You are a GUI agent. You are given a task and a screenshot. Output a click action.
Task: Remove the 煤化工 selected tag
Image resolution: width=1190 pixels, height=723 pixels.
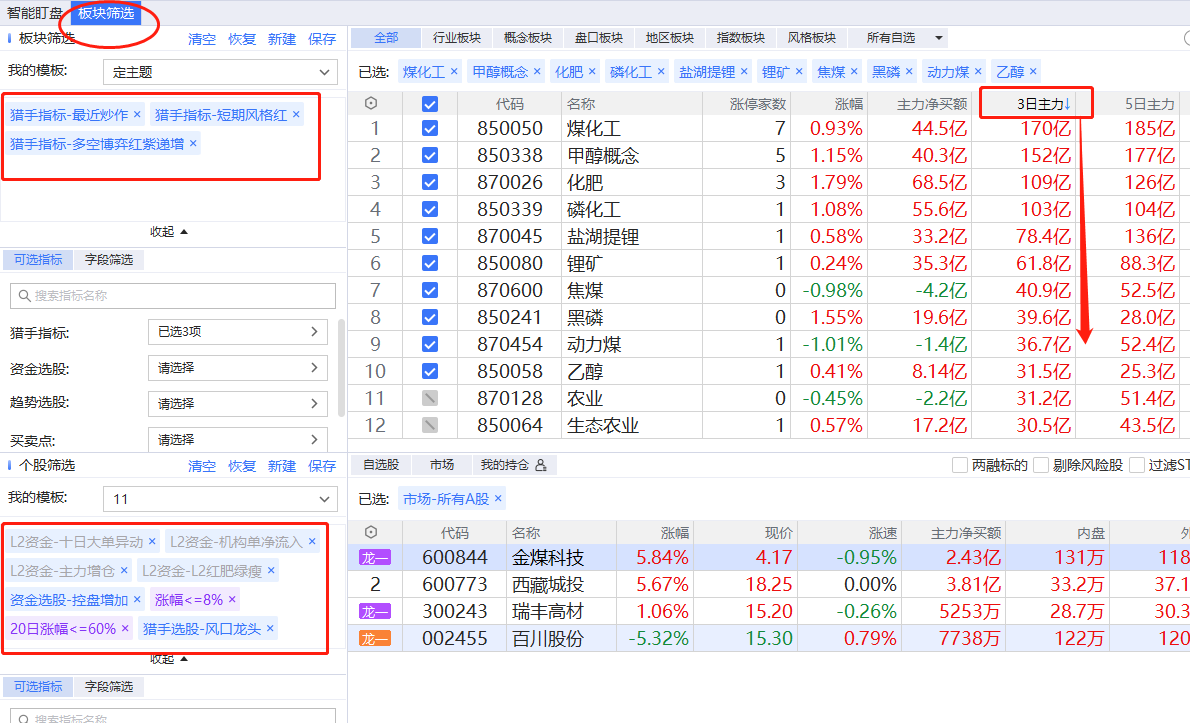(x=454, y=72)
